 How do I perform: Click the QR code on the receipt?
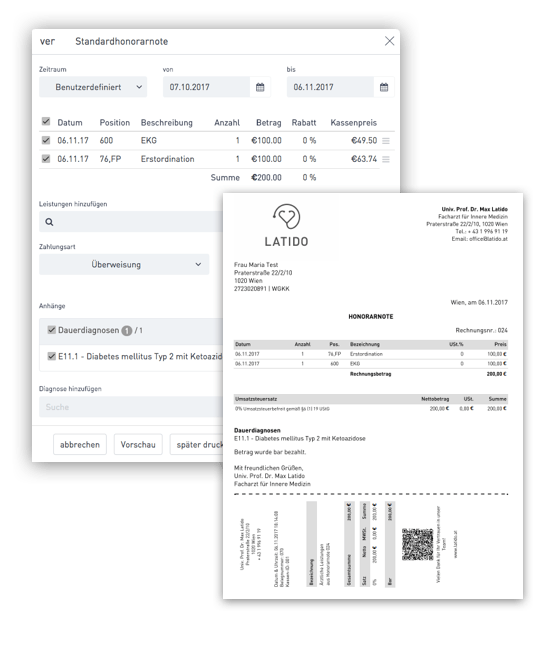pyautogui.click(x=417, y=544)
